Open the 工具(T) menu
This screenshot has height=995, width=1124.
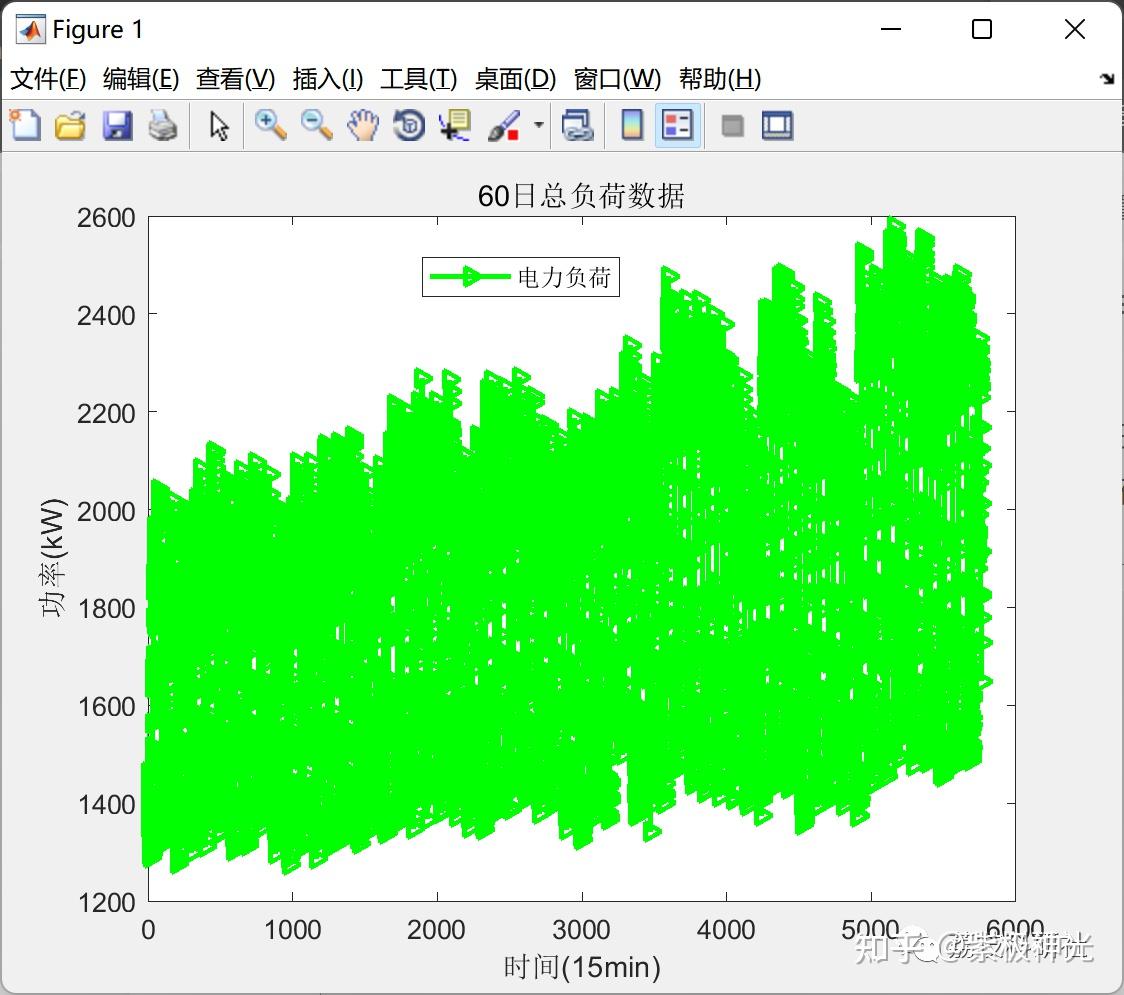point(418,79)
